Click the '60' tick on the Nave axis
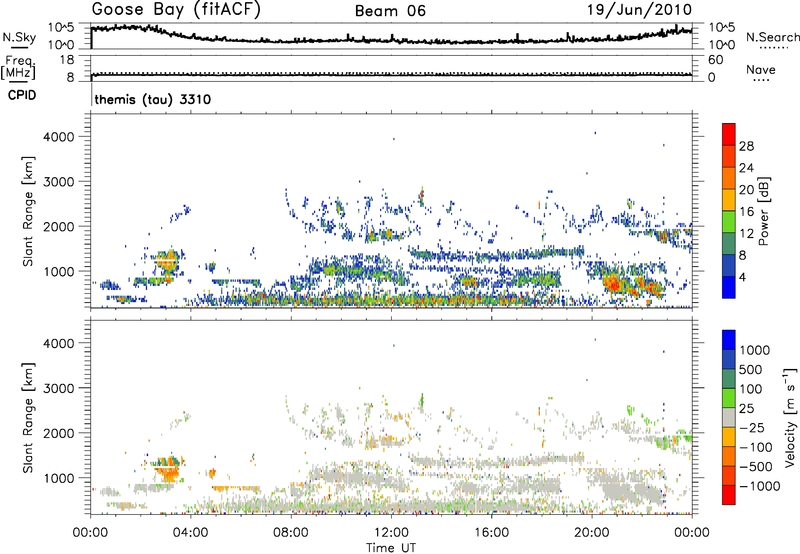Image resolution: width=800 pixels, height=554 pixels. coord(715,60)
